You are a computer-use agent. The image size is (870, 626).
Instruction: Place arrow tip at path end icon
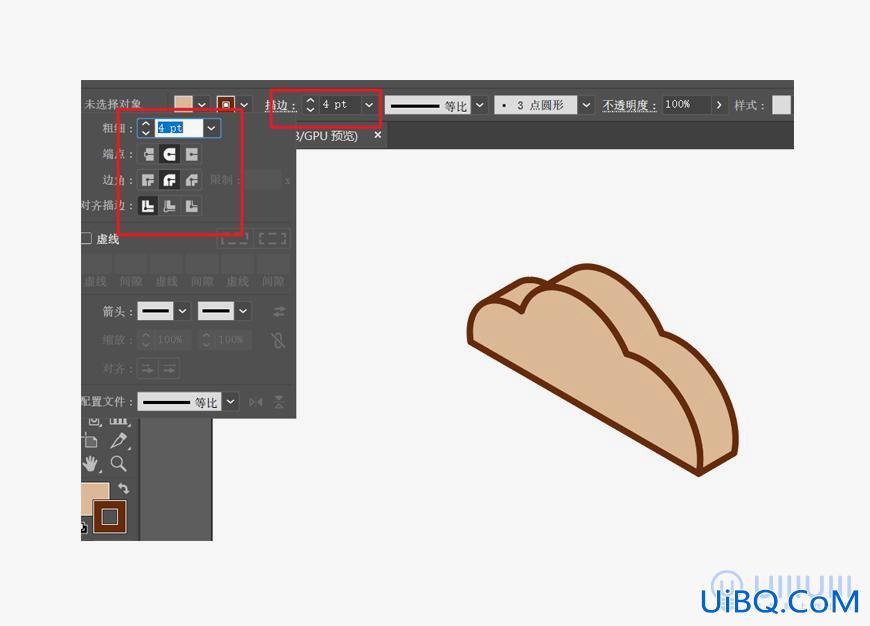coord(169,368)
